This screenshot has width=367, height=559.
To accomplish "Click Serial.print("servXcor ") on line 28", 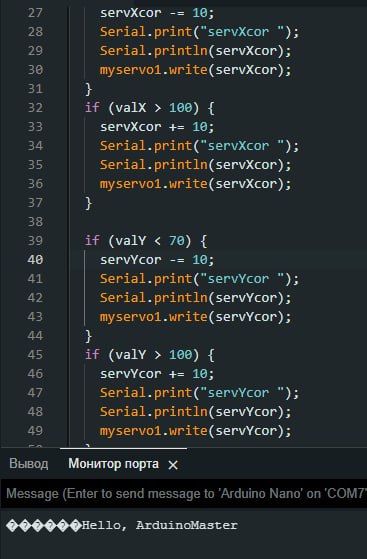I will pos(199,32).
